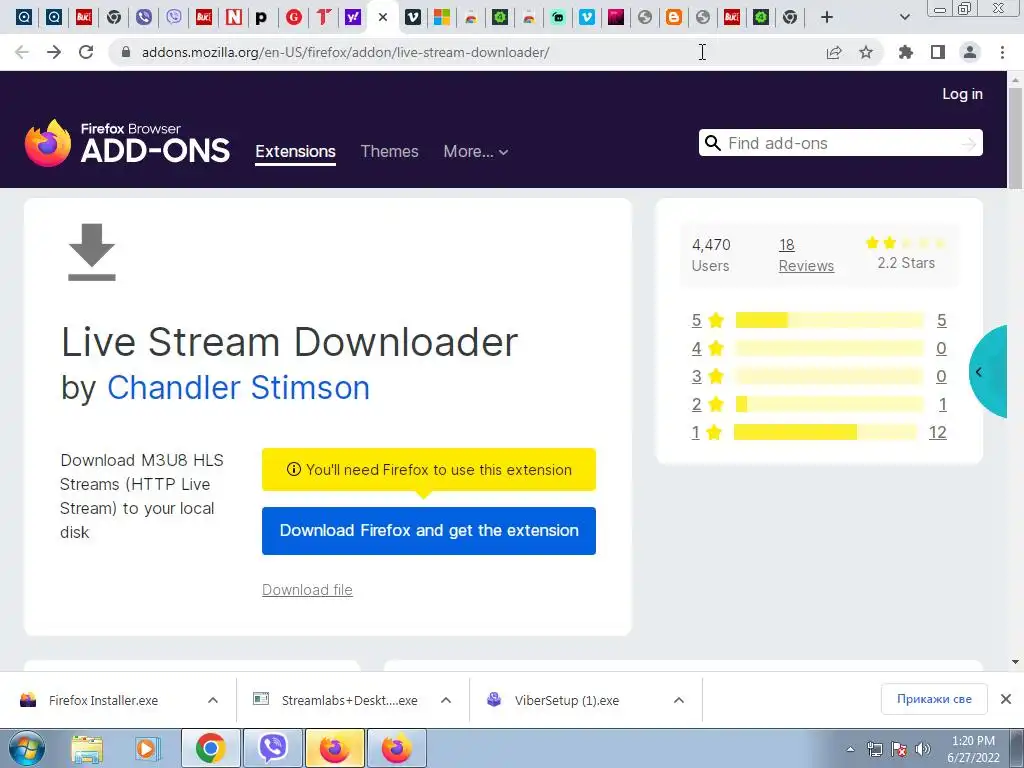This screenshot has height=768, width=1024.
Task: Open the media player taskbar icon
Action: (x=148, y=748)
